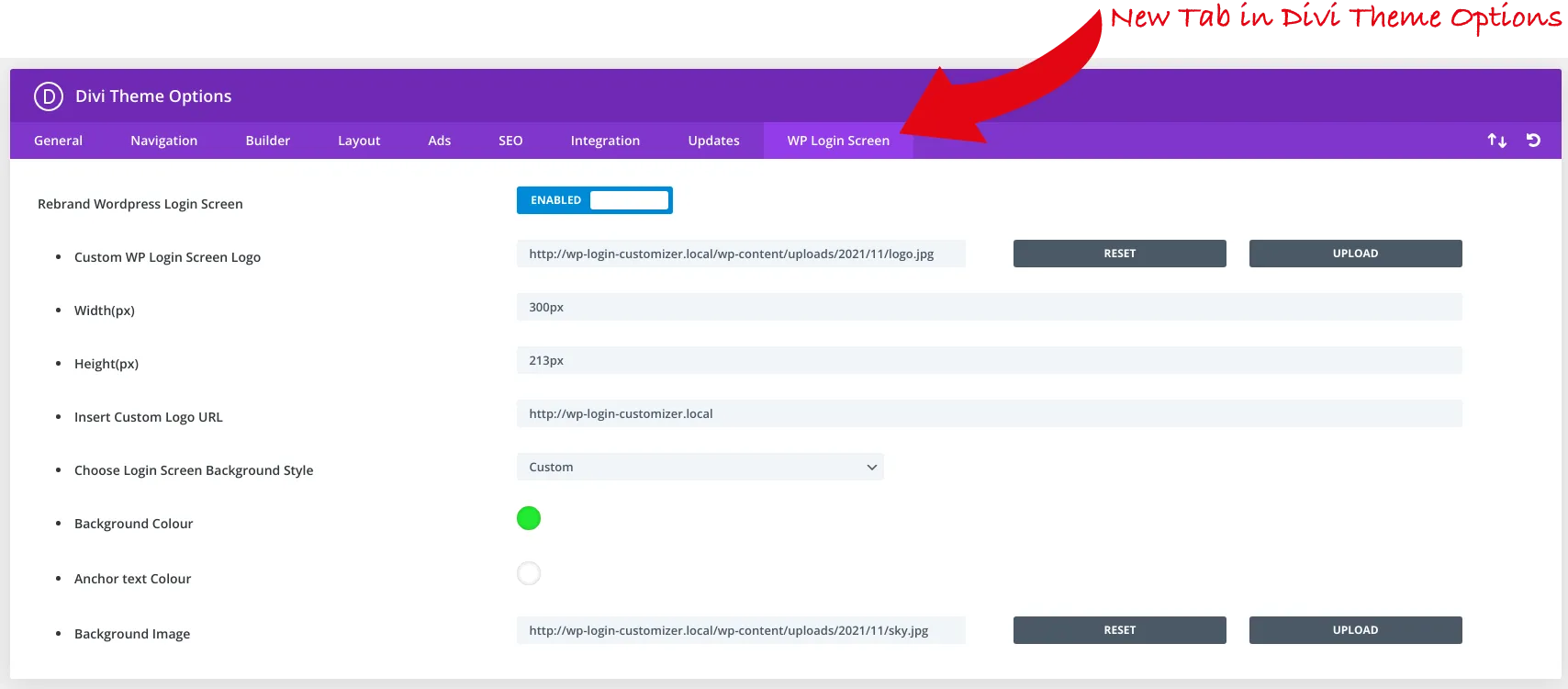This screenshot has width=1568, height=689.
Task: Click the reset settings circular arrow icon
Action: (1533, 141)
